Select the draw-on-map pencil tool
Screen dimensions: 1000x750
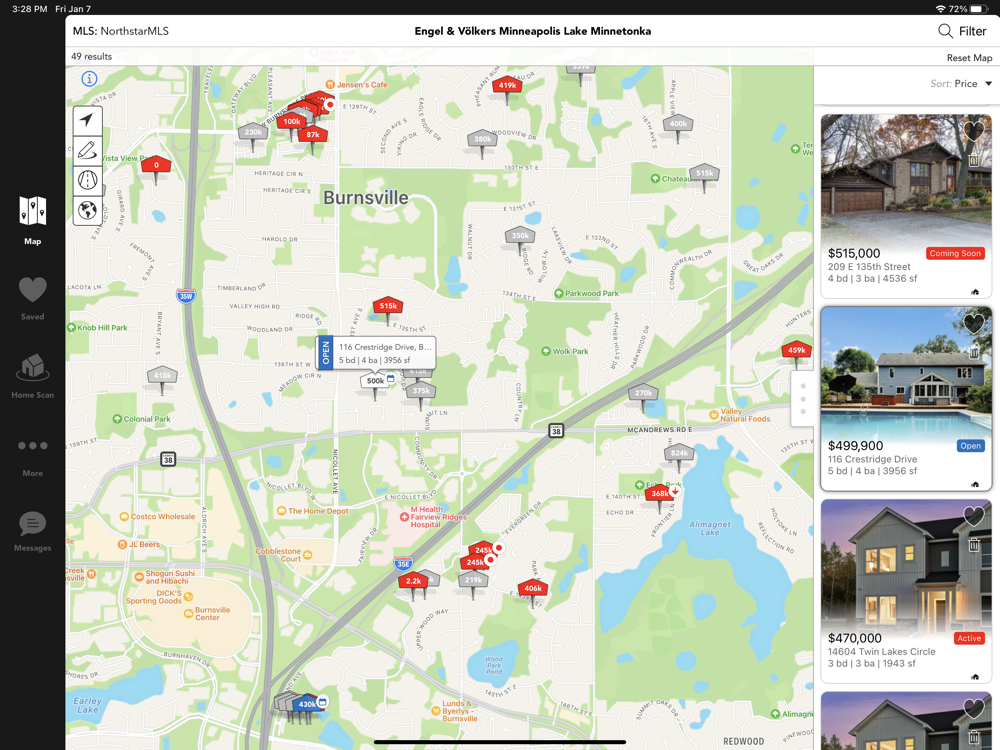[87, 151]
